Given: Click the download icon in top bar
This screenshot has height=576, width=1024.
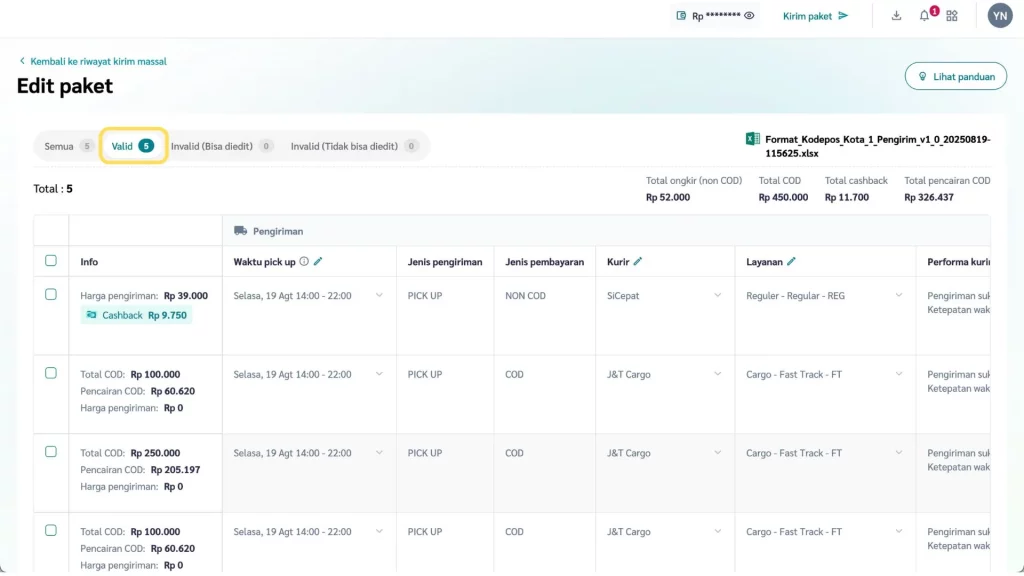Looking at the screenshot, I should tap(896, 16).
